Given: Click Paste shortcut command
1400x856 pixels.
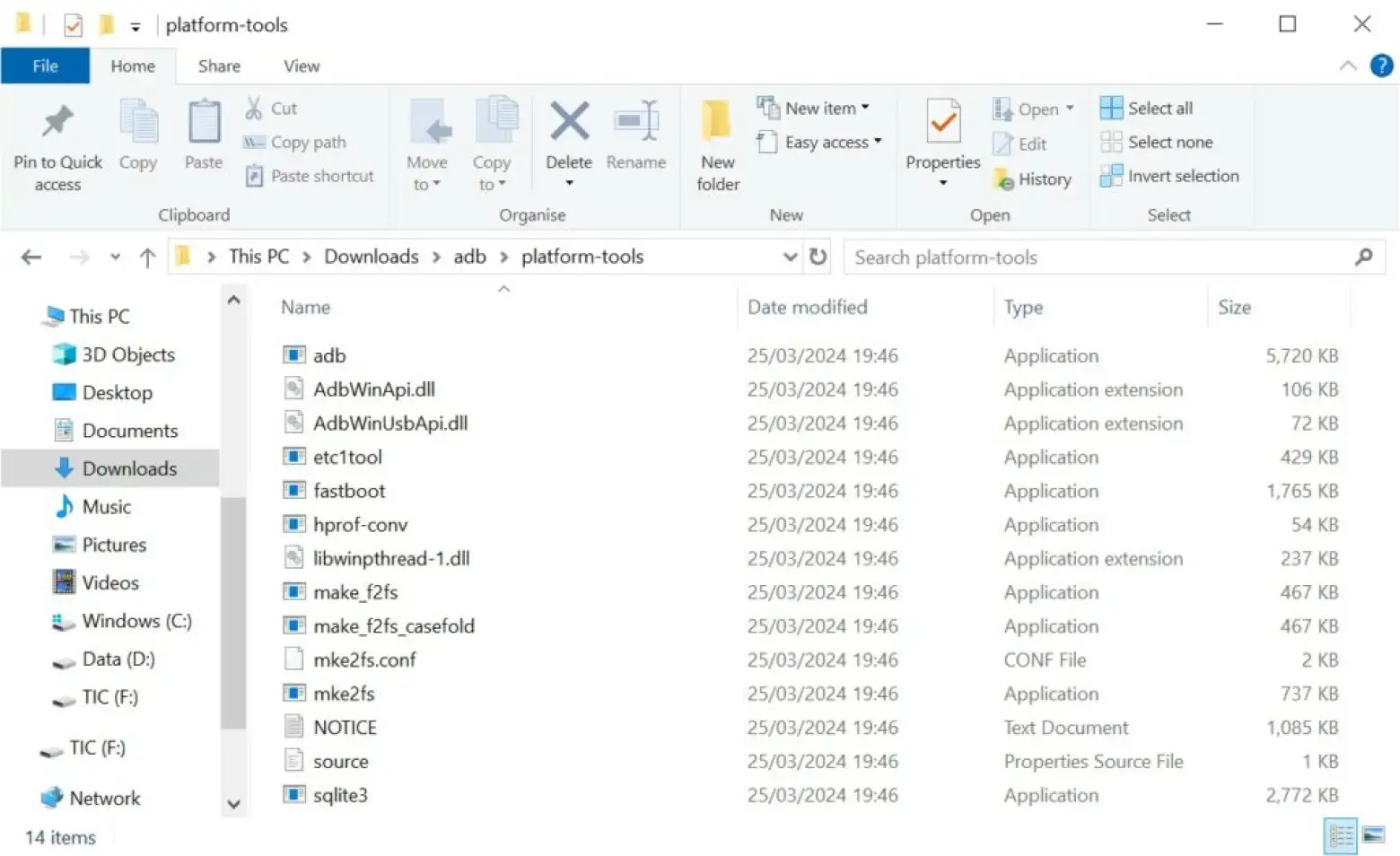Looking at the screenshot, I should pyautogui.click(x=310, y=176).
